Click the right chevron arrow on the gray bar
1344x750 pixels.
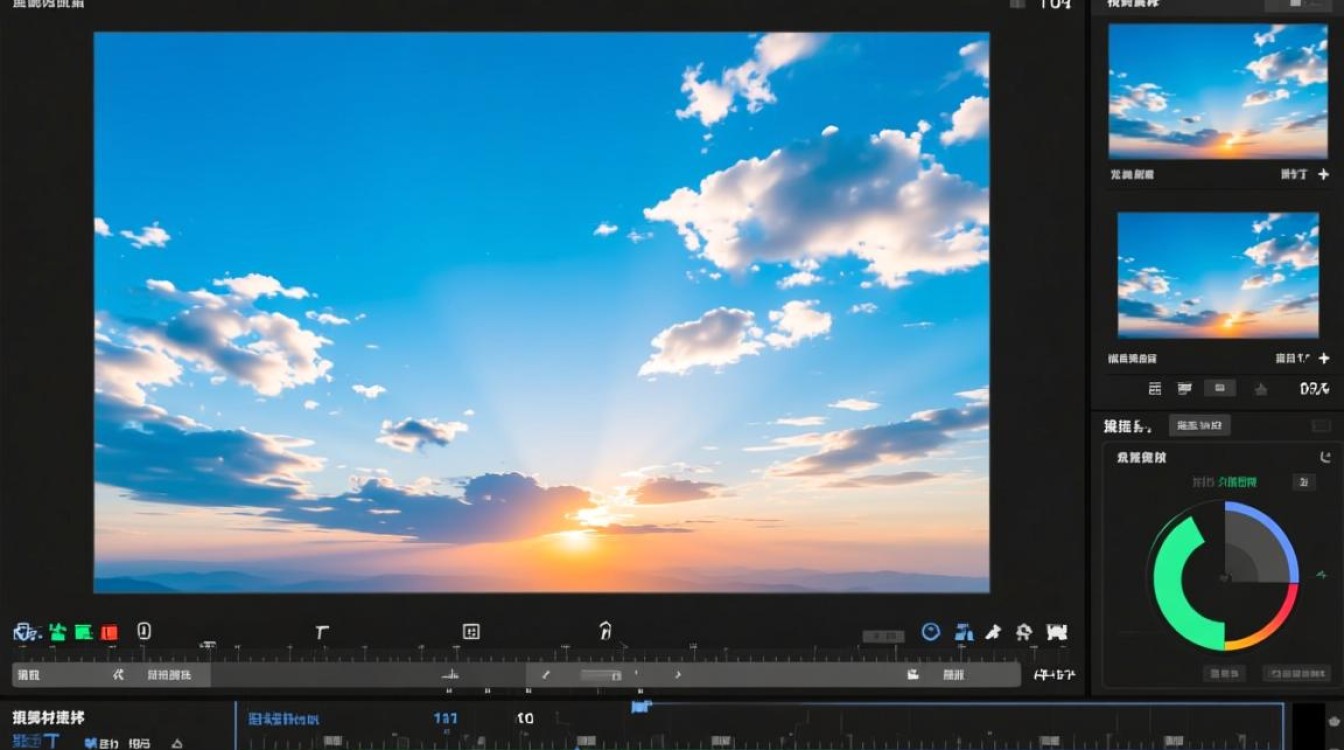point(678,675)
